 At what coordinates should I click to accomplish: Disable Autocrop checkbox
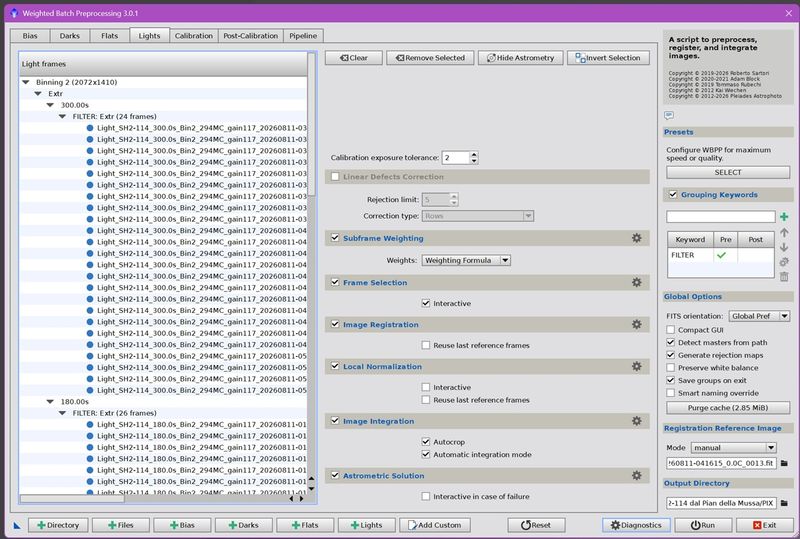tap(426, 442)
